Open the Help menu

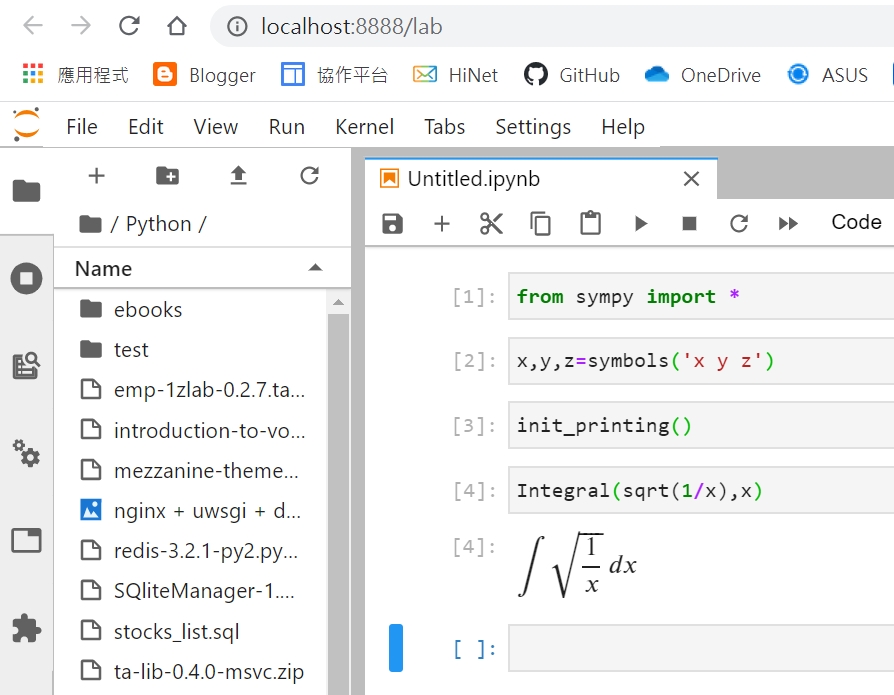point(623,127)
